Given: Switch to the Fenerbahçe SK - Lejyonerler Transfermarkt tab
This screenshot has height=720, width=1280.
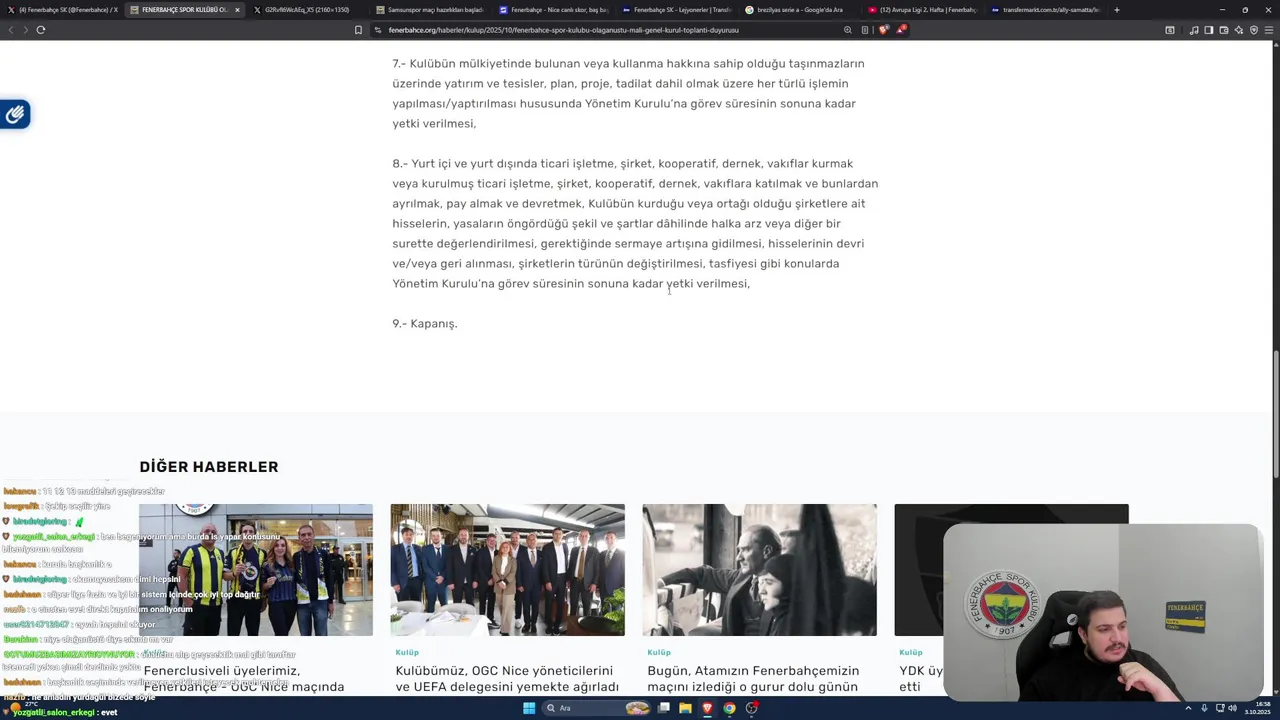Looking at the screenshot, I should point(675,10).
